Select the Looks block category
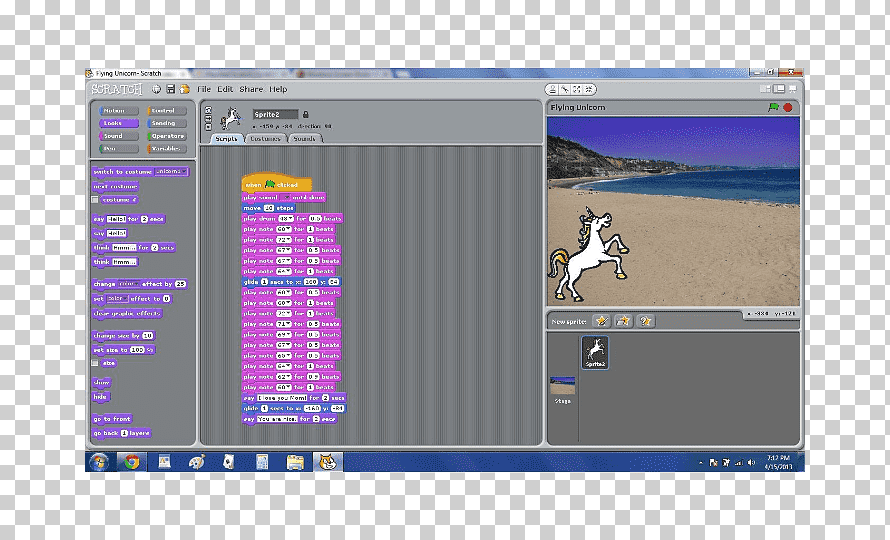890x540 pixels. [x=119, y=123]
